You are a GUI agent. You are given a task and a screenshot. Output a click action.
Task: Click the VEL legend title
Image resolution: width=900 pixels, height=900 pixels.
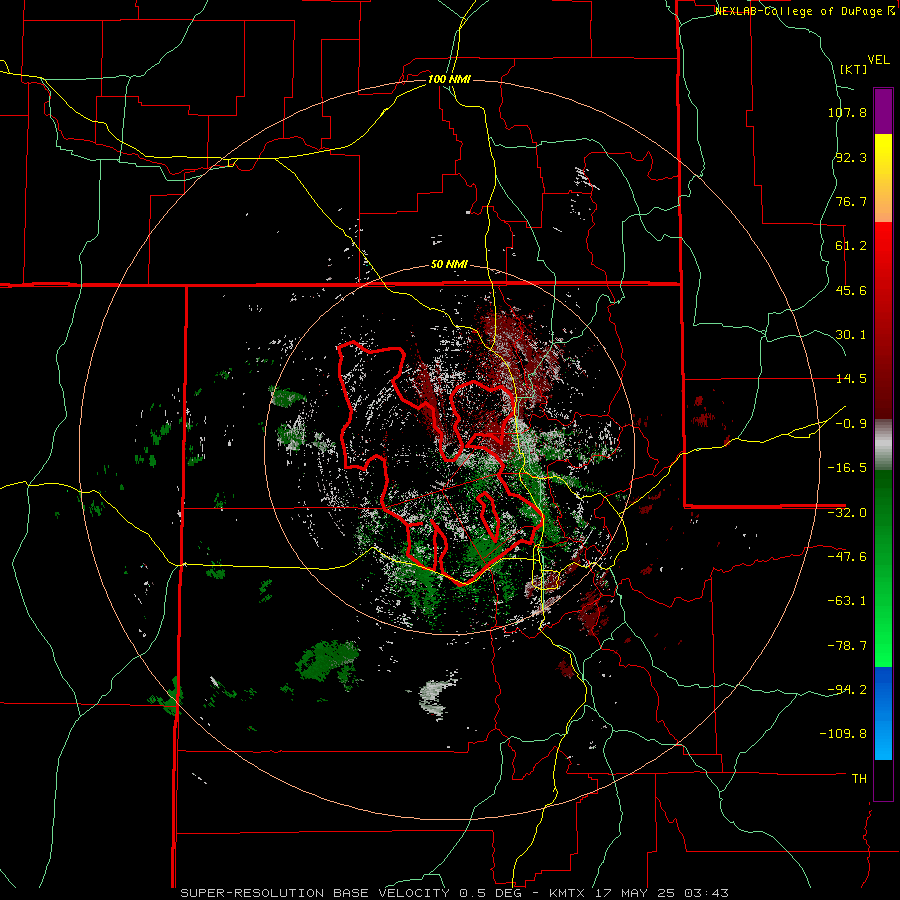(878, 60)
